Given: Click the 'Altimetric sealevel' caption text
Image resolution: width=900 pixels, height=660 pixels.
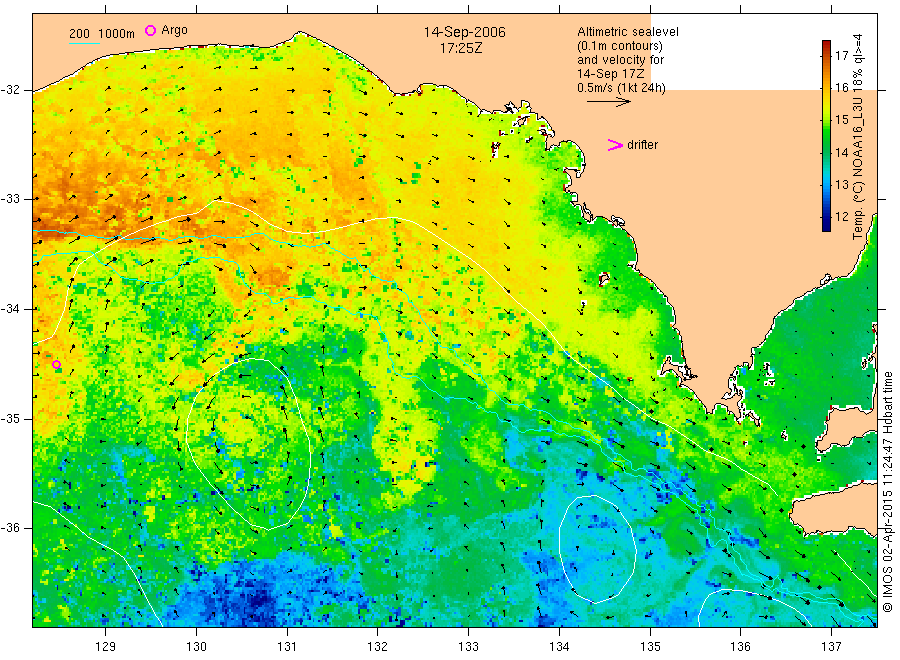Looking at the screenshot, I should 627,32.
